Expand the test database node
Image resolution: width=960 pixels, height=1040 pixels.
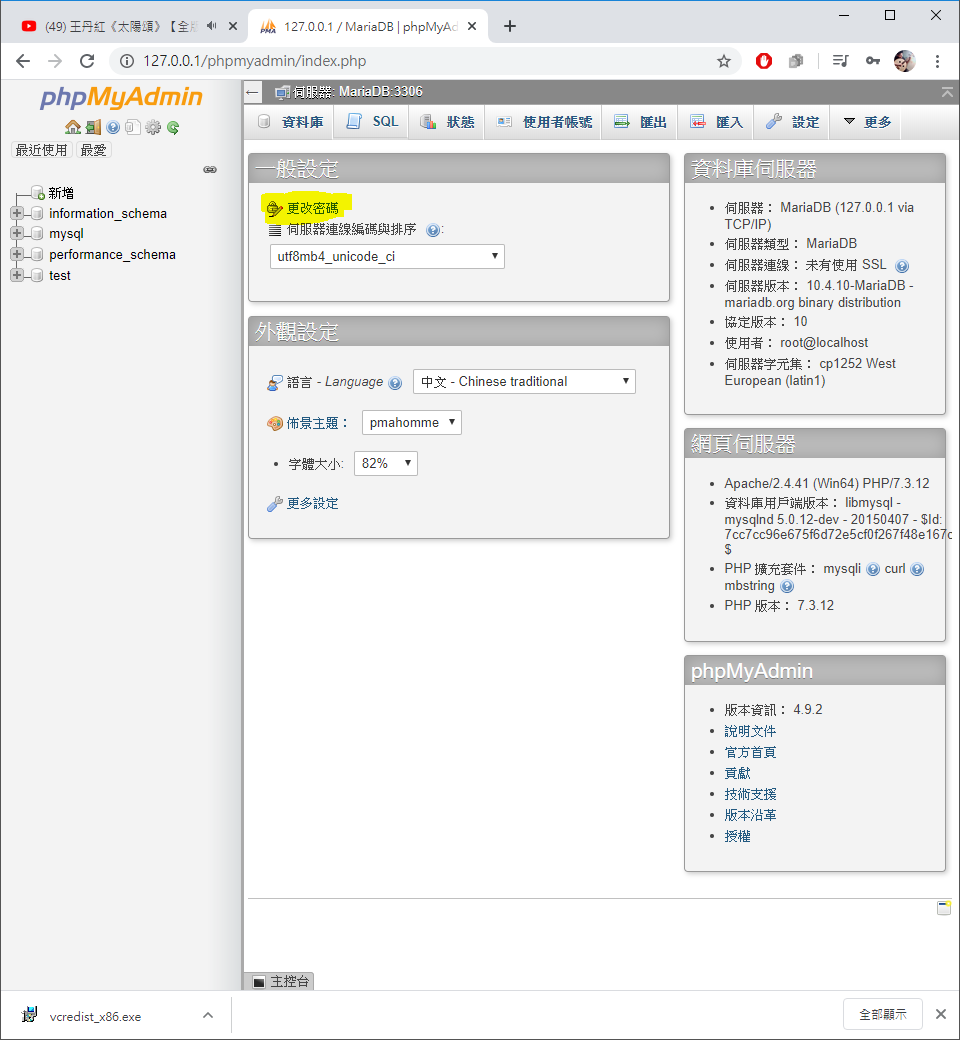17,275
